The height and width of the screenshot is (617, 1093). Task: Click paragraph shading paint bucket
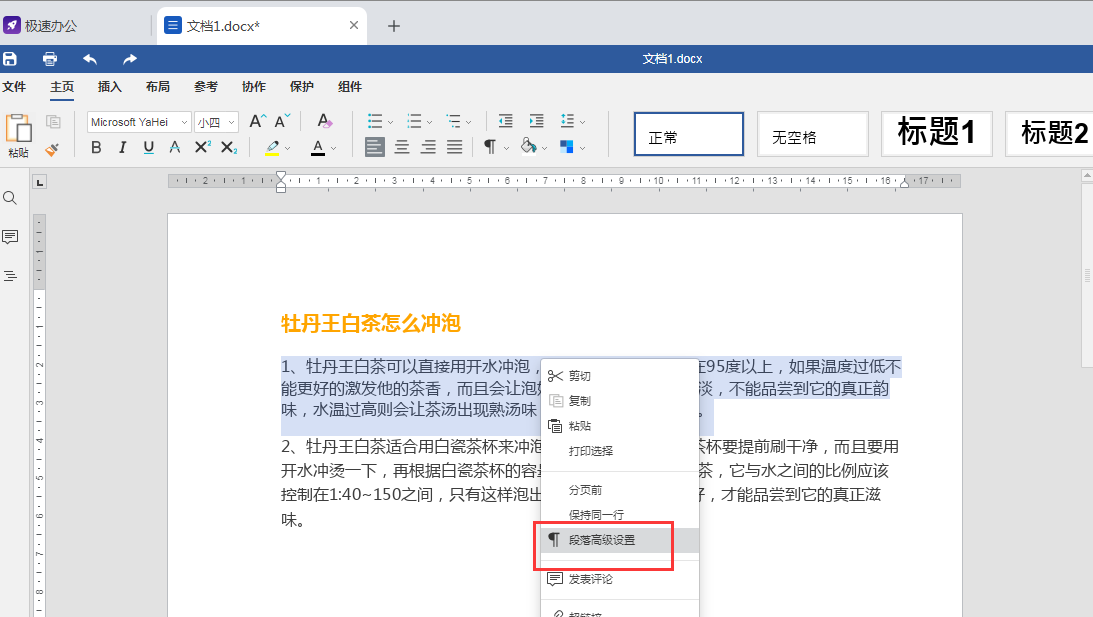[529, 147]
